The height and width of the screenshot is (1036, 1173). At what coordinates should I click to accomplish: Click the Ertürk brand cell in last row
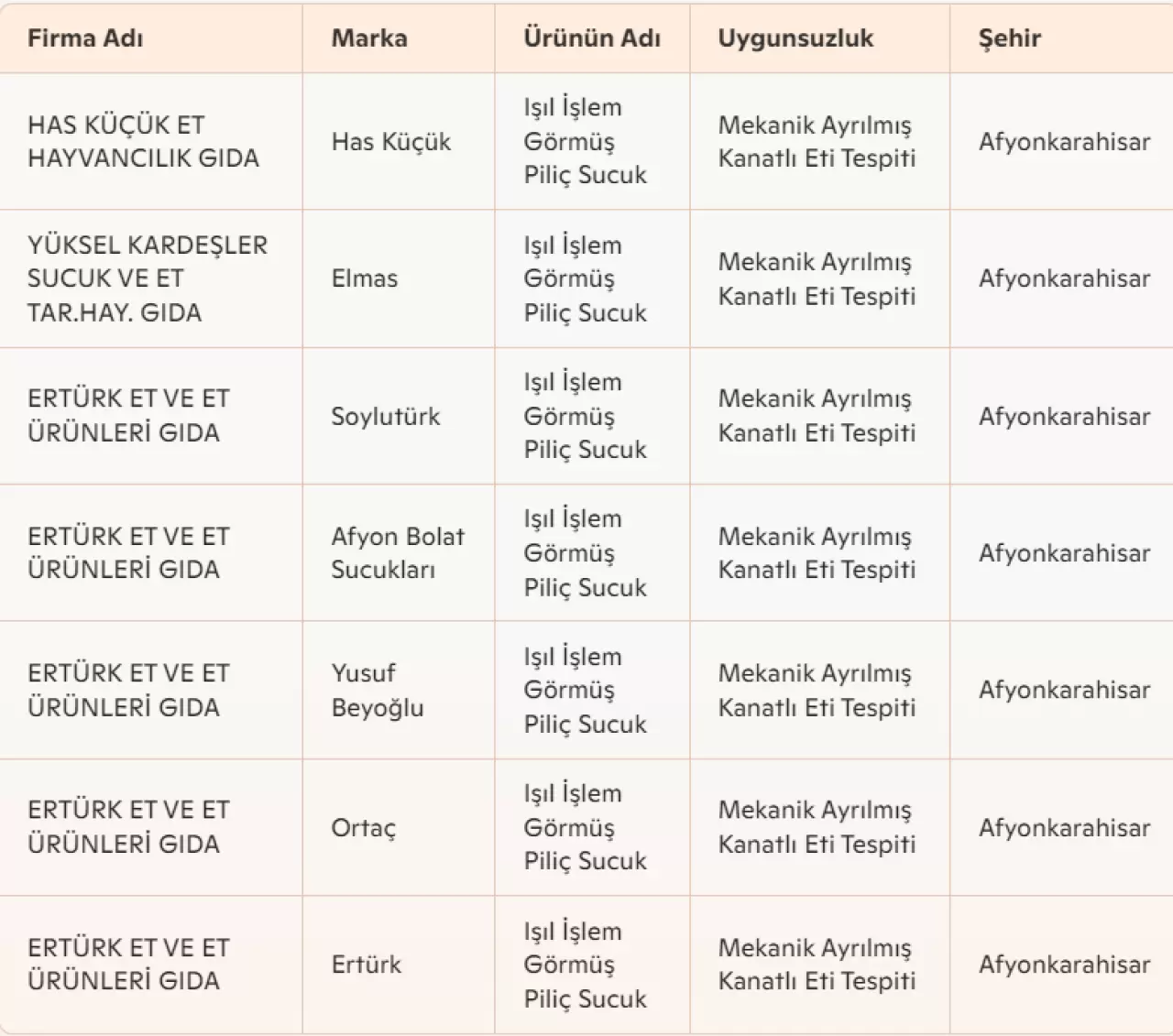point(367,965)
